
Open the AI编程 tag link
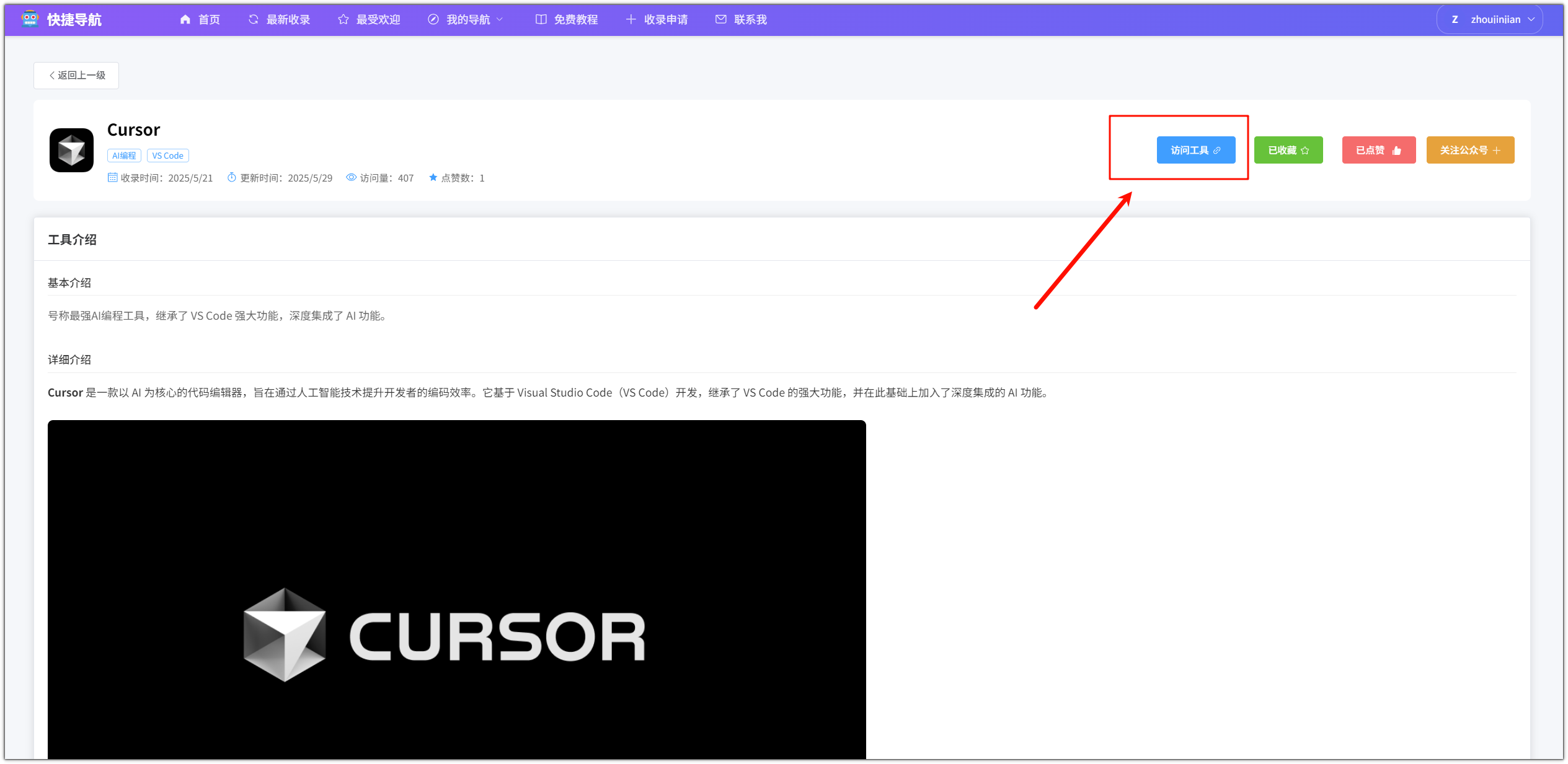(124, 155)
